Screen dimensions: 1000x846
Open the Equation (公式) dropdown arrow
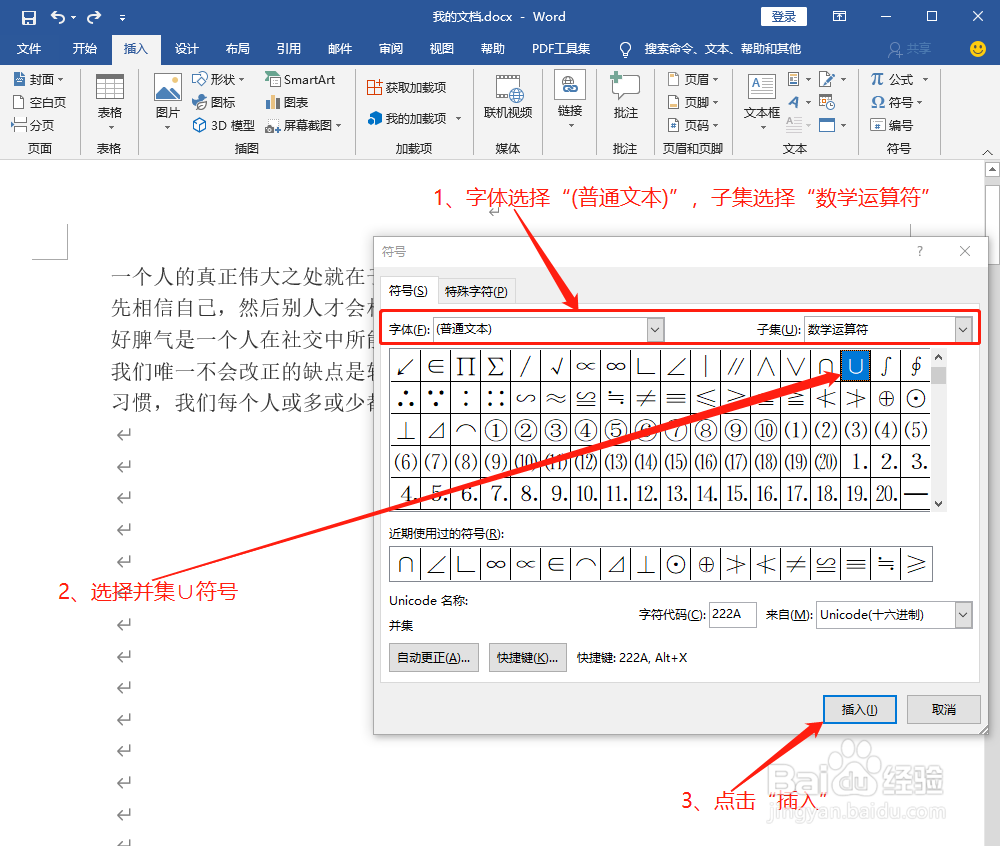(x=925, y=80)
